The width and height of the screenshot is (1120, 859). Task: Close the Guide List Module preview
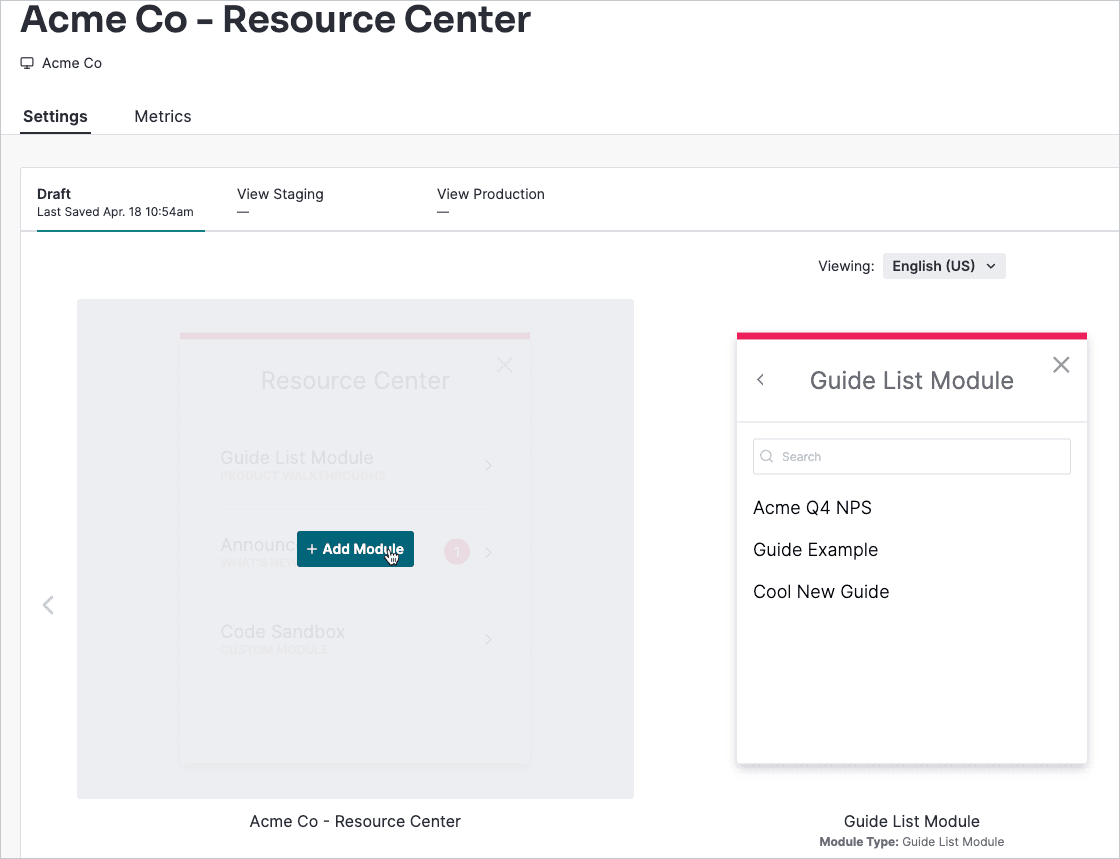click(1061, 365)
